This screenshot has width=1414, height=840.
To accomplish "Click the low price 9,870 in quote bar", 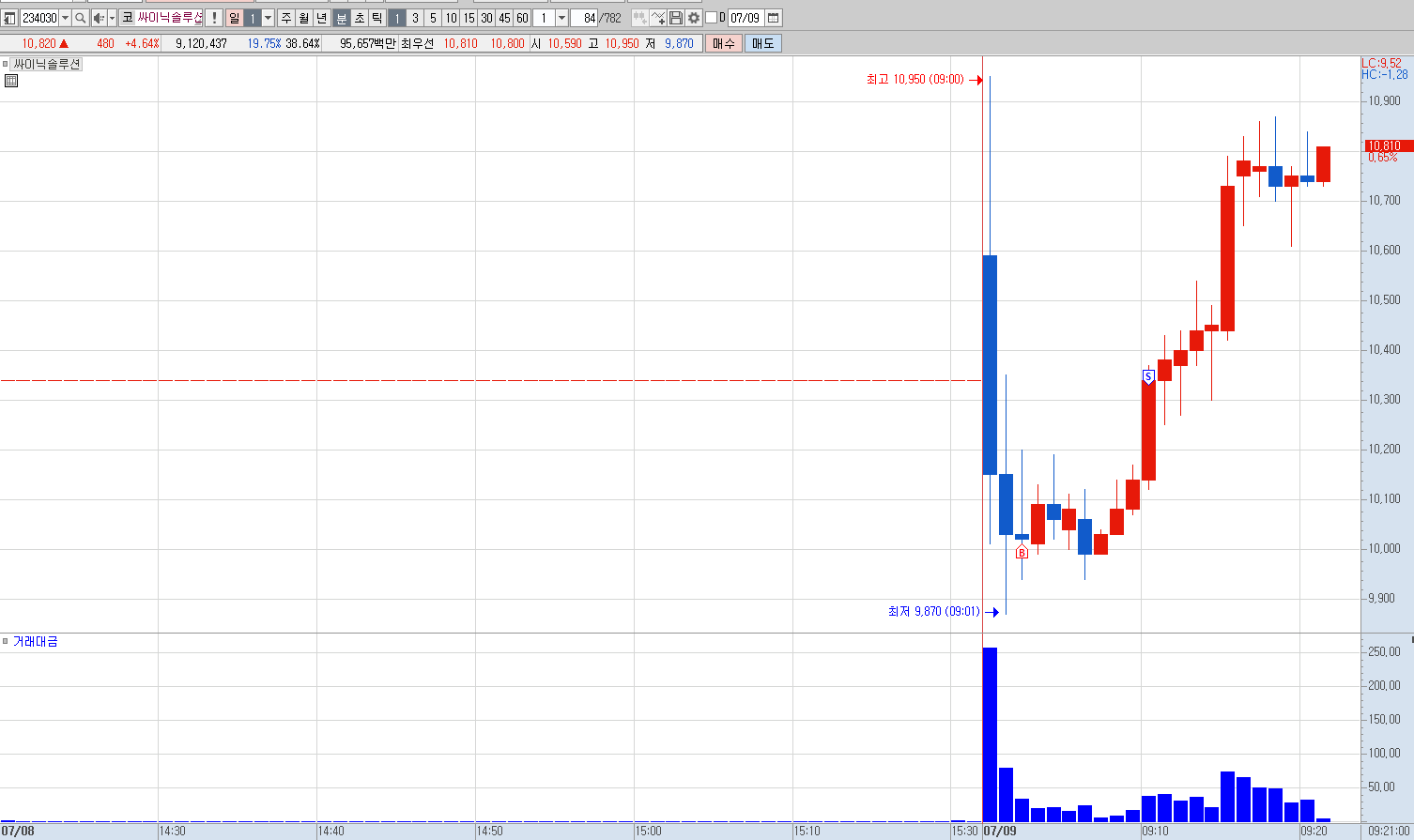I will pyautogui.click(x=679, y=43).
